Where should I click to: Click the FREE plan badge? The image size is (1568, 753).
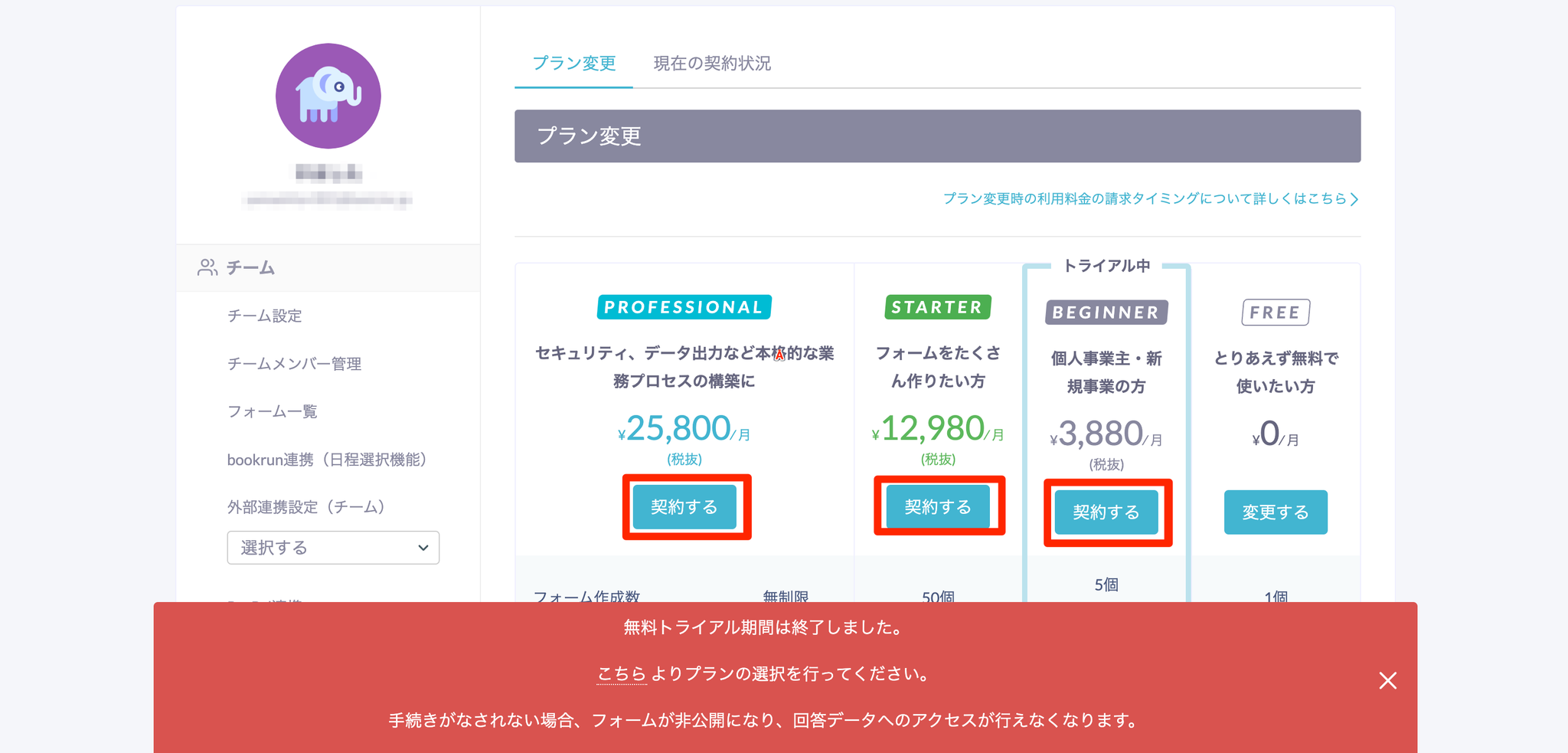point(1275,313)
